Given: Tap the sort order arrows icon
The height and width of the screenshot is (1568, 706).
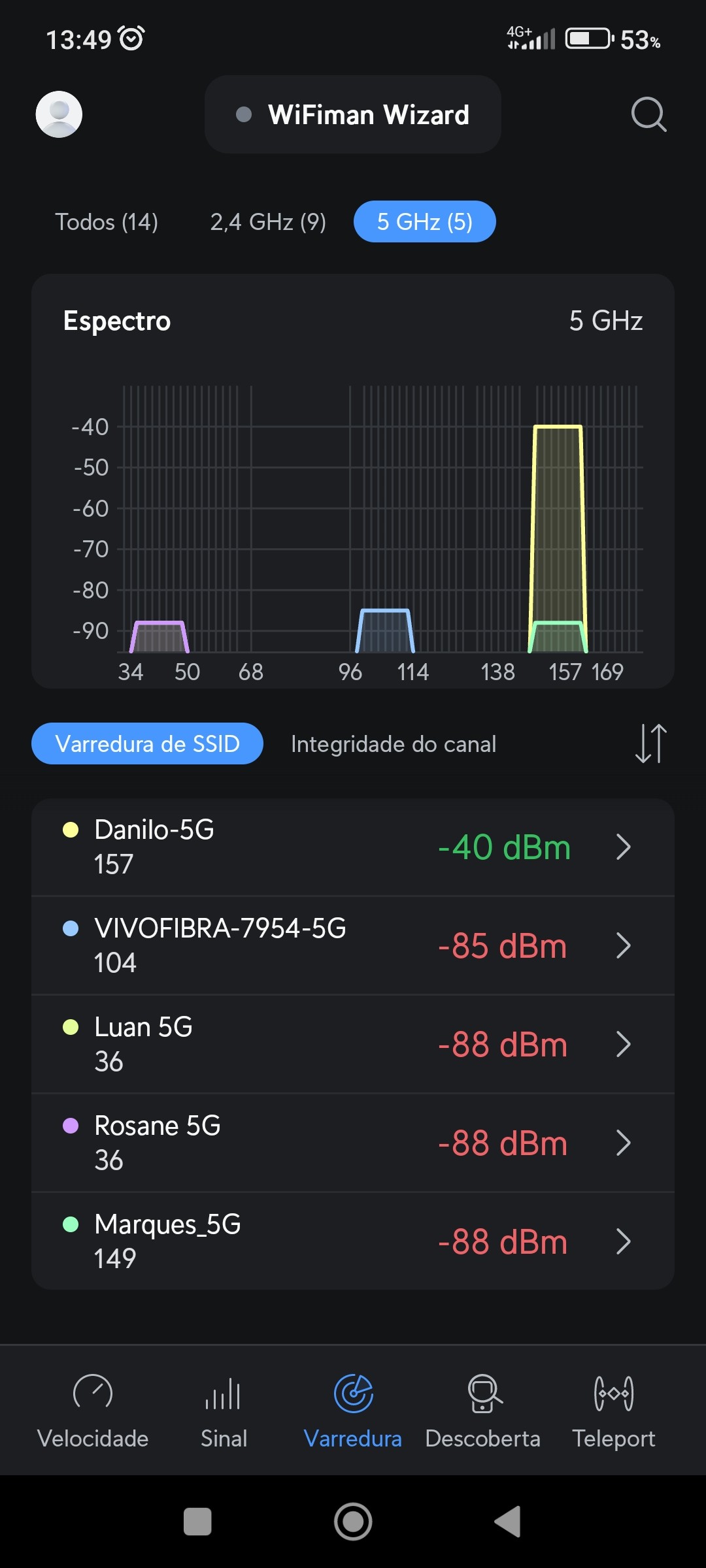Looking at the screenshot, I should 650,743.
